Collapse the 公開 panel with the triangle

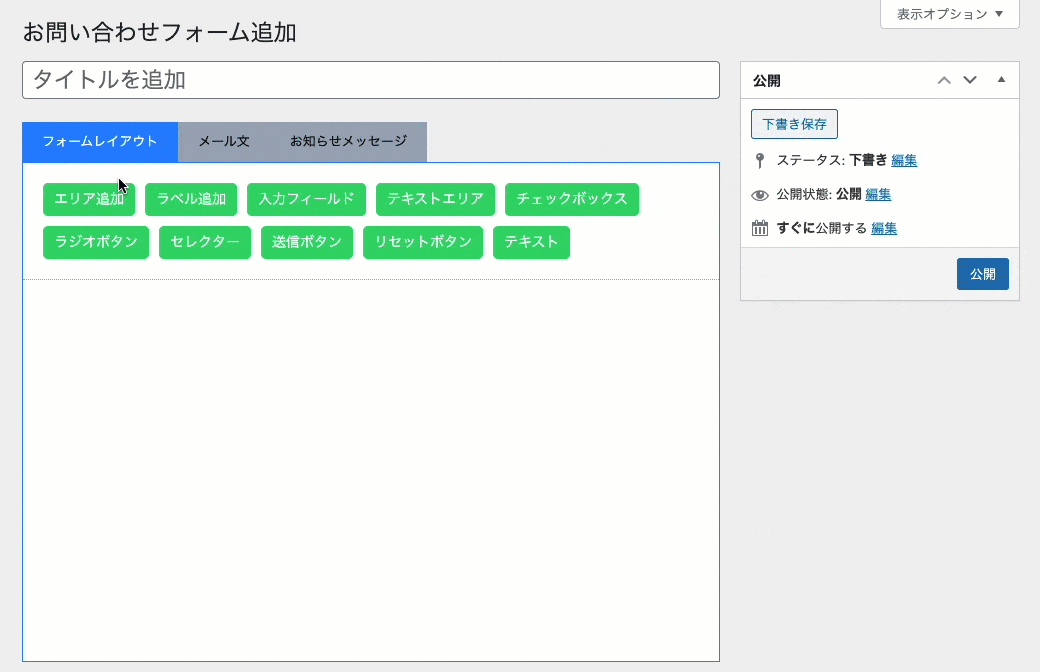pos(1001,80)
